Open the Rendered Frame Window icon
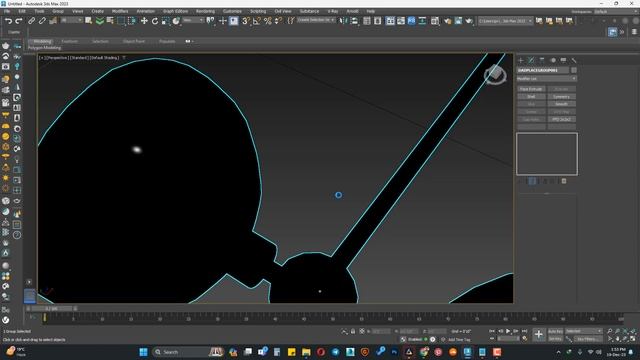This screenshot has height=360, width=640. pyautogui.click(x=458, y=21)
